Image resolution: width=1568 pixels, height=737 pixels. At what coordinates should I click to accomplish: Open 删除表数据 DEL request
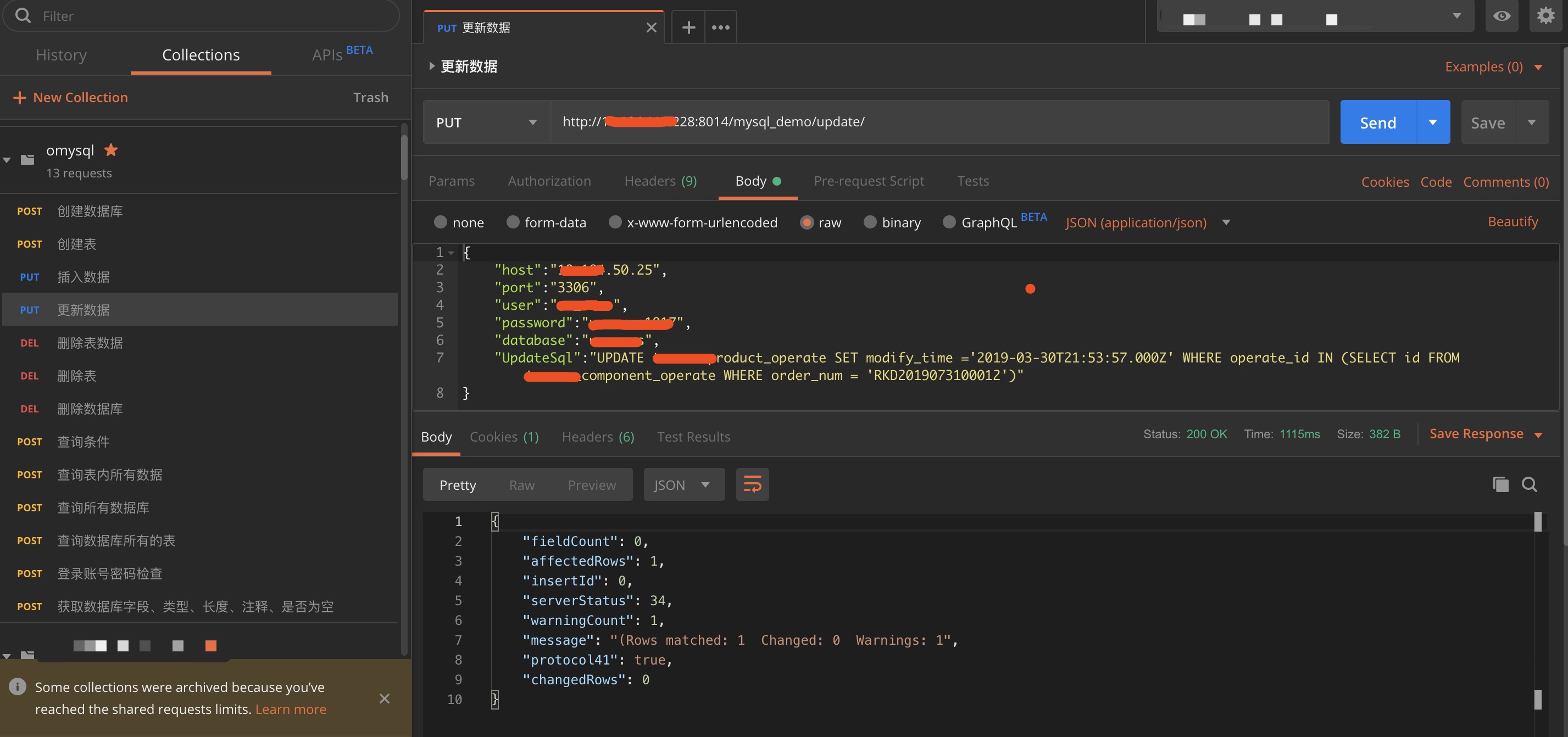(x=199, y=343)
